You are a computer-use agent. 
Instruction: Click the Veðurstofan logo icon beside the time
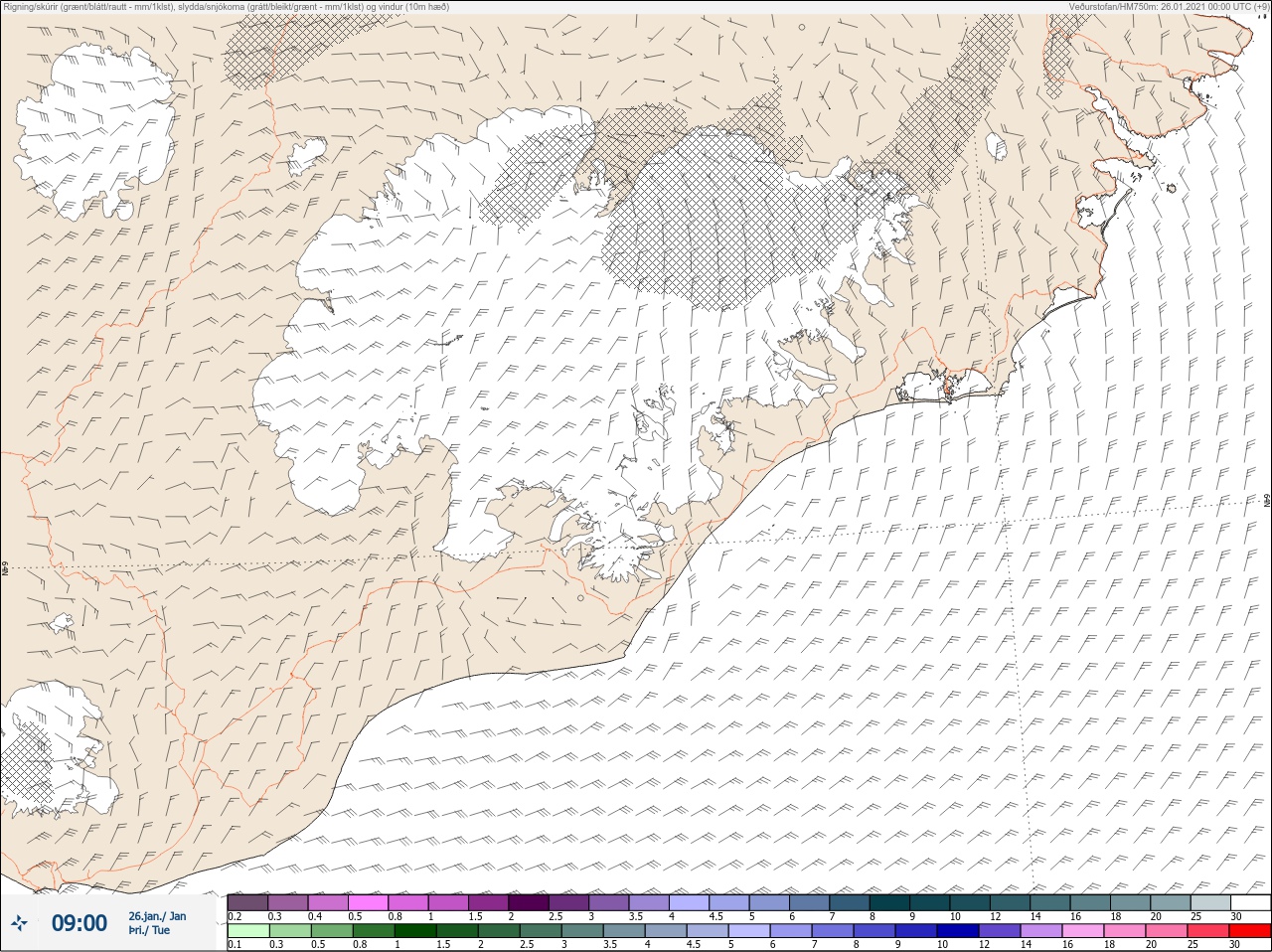[x=20, y=923]
